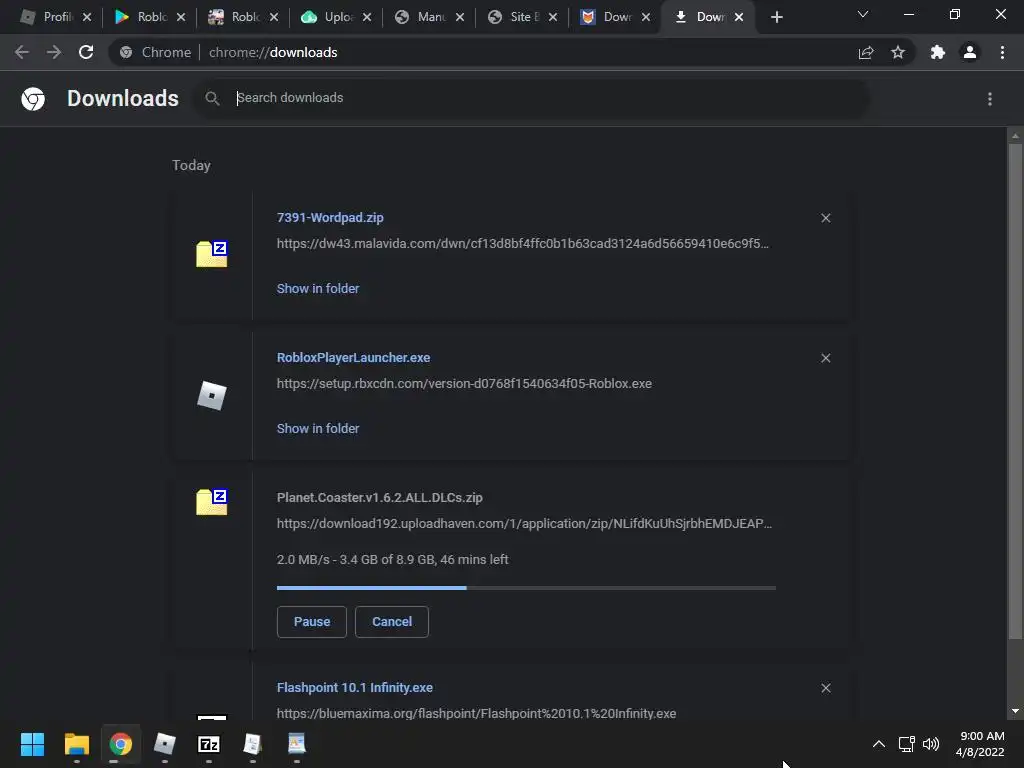Click the 7391-Wordpad.zip file icon

212,253
